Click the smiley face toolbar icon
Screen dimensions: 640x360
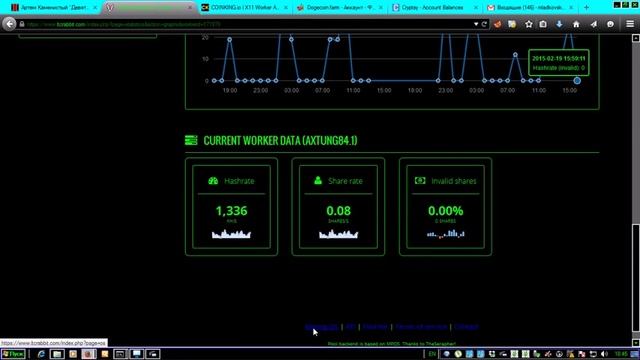pos(610,24)
